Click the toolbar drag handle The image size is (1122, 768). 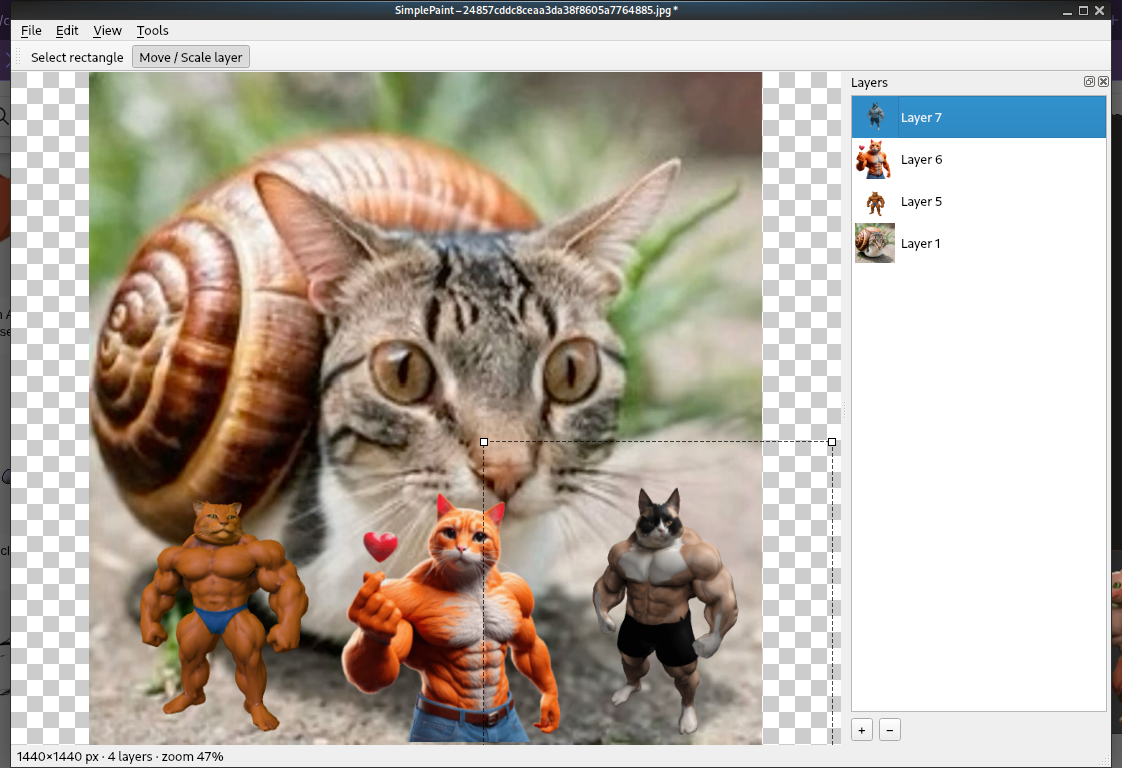click(x=19, y=57)
